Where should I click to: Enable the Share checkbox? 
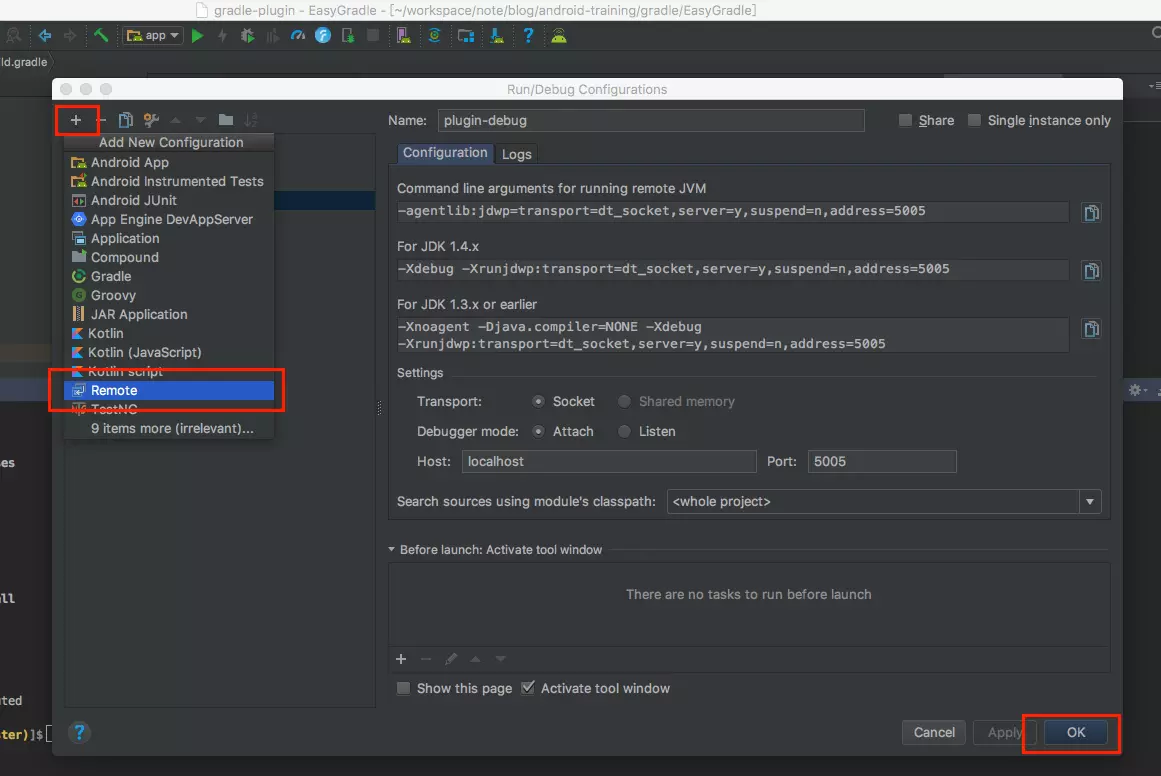pyautogui.click(x=905, y=120)
